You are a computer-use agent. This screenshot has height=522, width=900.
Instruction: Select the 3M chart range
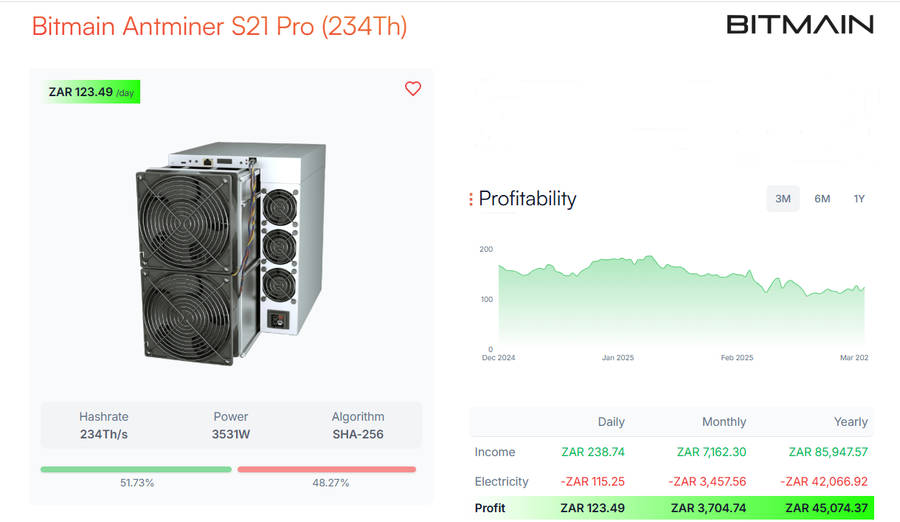pos(783,199)
